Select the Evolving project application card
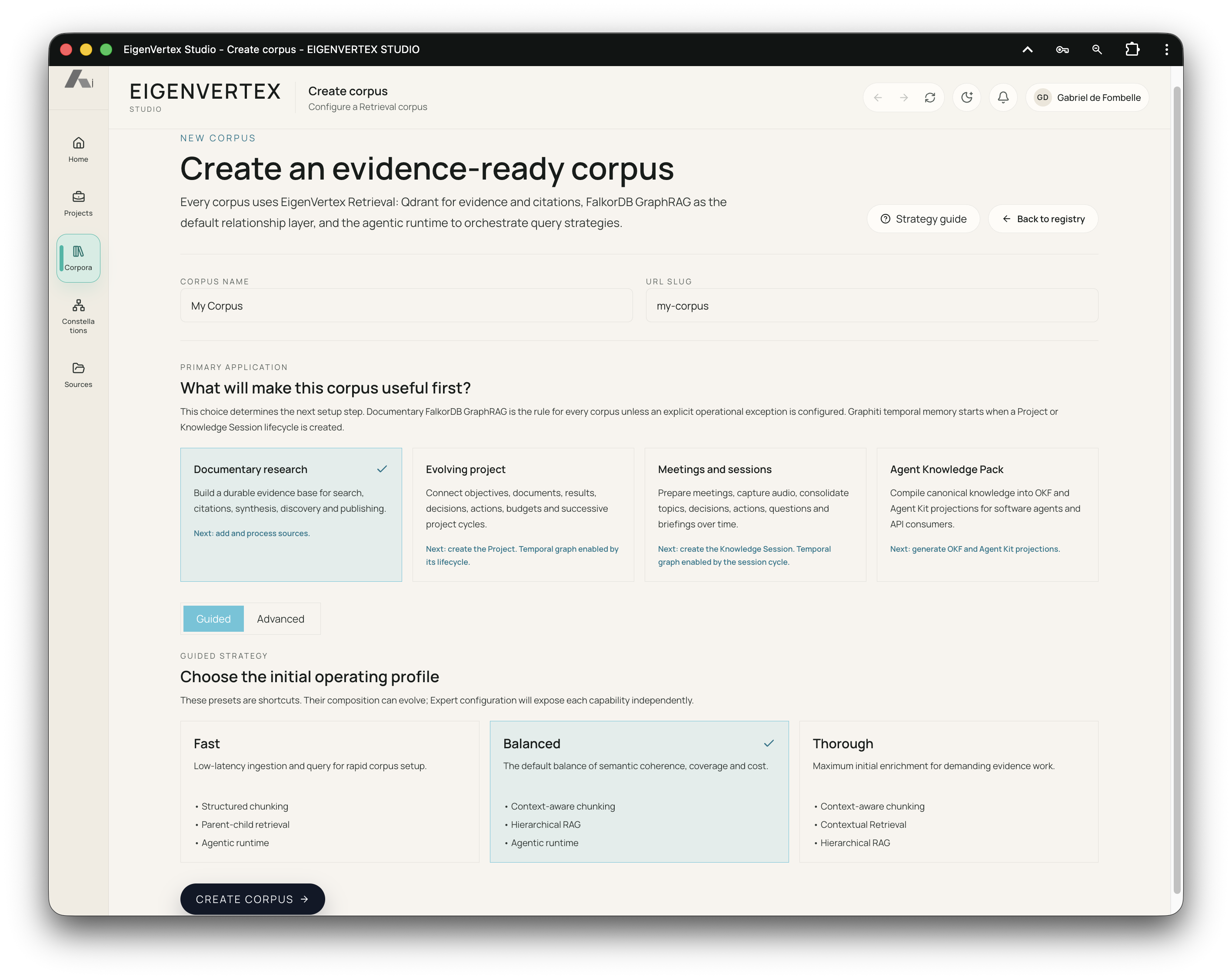The width and height of the screenshot is (1232, 980). pos(523,514)
